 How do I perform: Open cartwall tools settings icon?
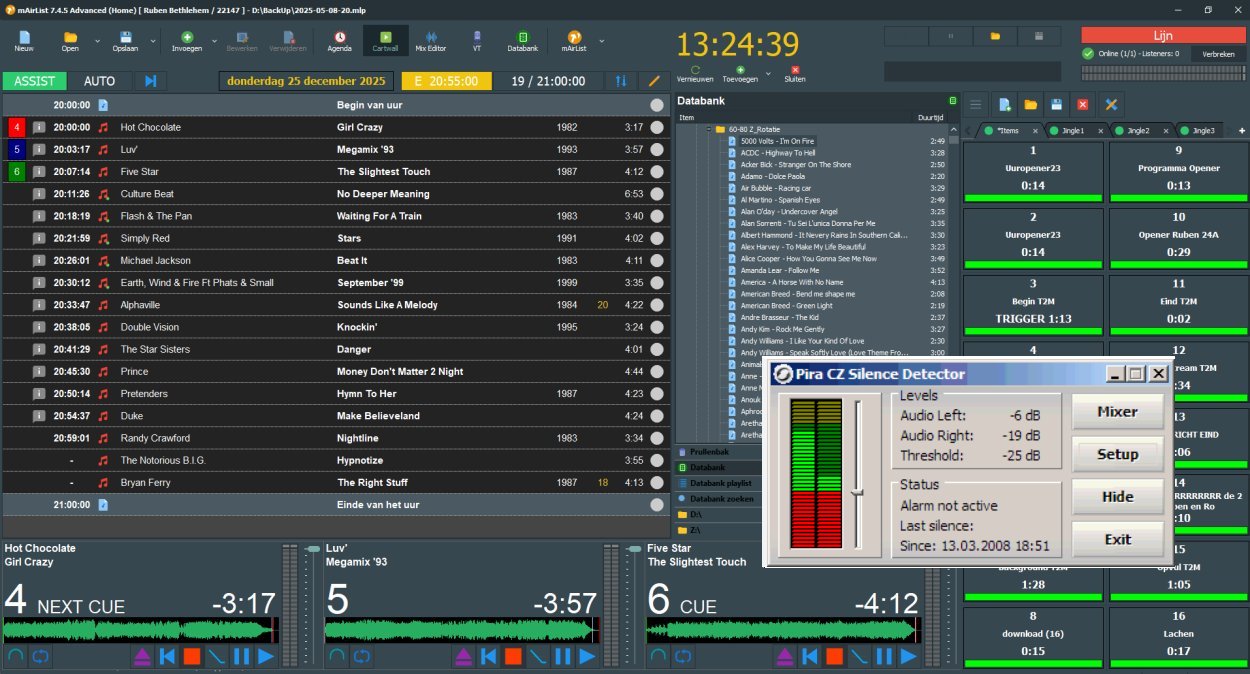point(1110,104)
